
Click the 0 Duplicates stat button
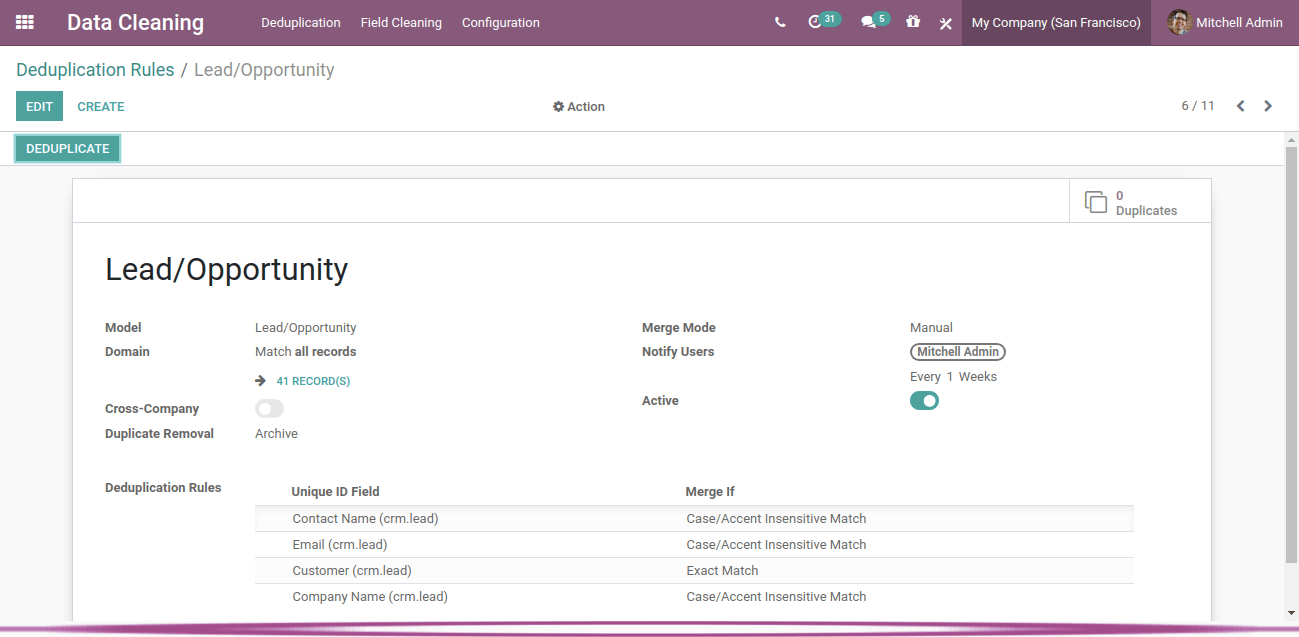pyautogui.click(x=1140, y=201)
